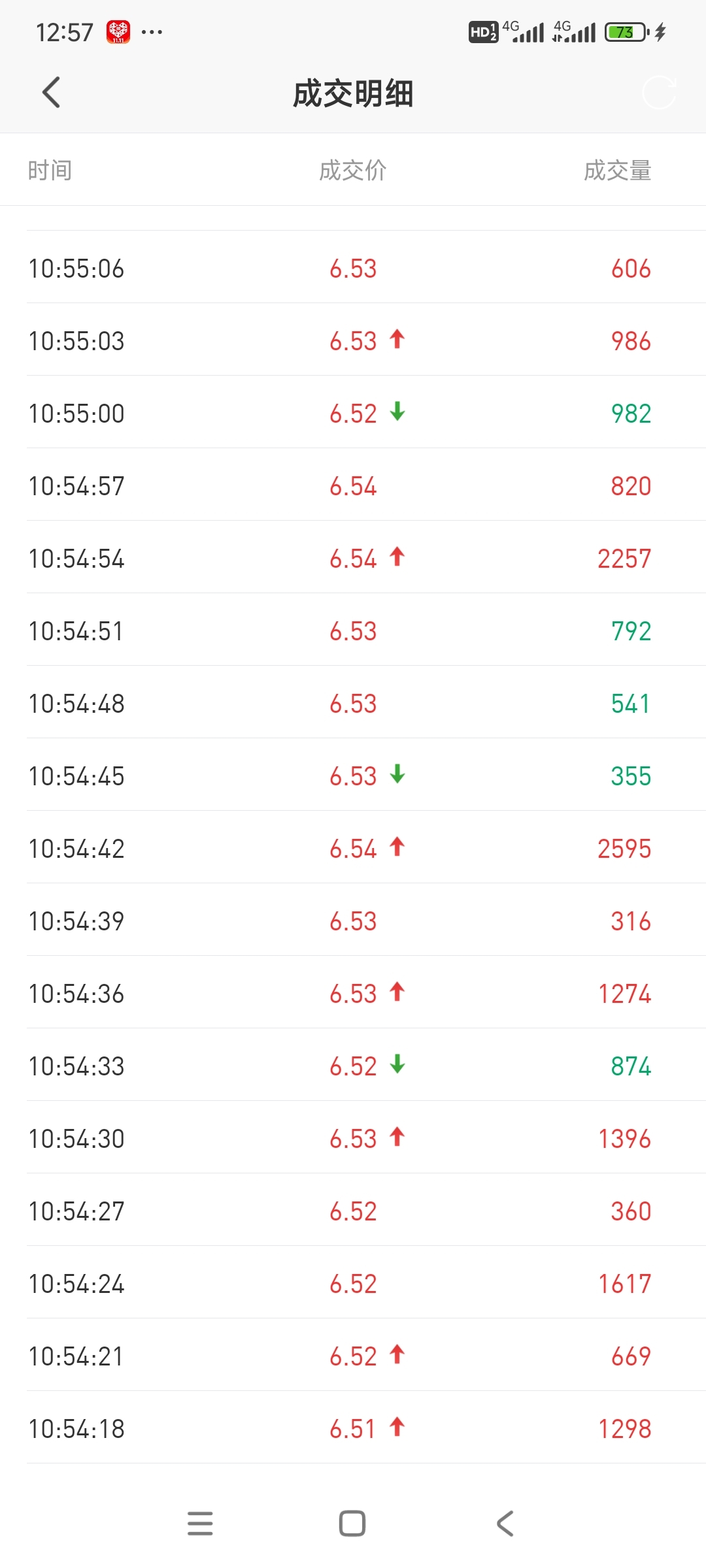Screen dimensions: 706x1568
Task: Tap the refresh icon at top right
Action: point(659,92)
